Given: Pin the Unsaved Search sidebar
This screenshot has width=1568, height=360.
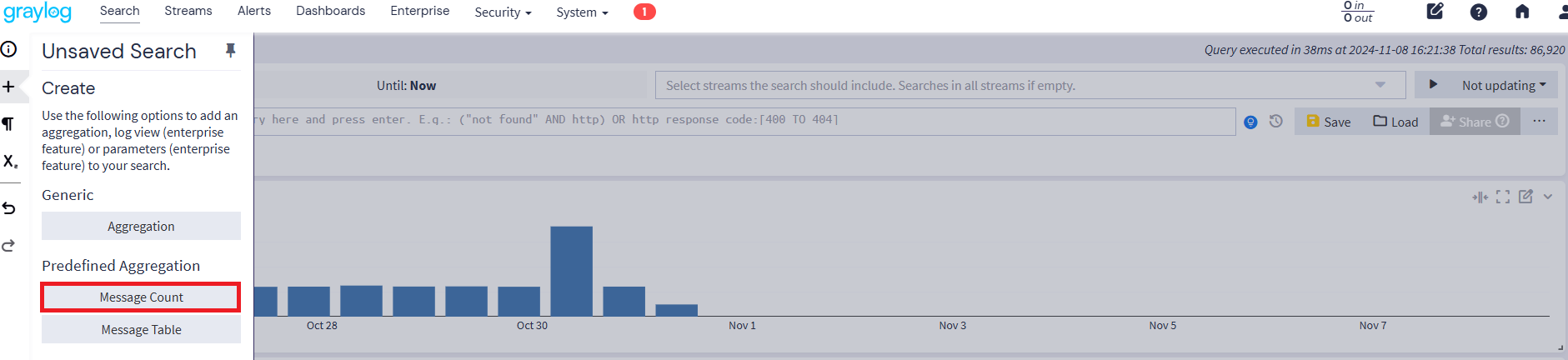Looking at the screenshot, I should [x=231, y=51].
